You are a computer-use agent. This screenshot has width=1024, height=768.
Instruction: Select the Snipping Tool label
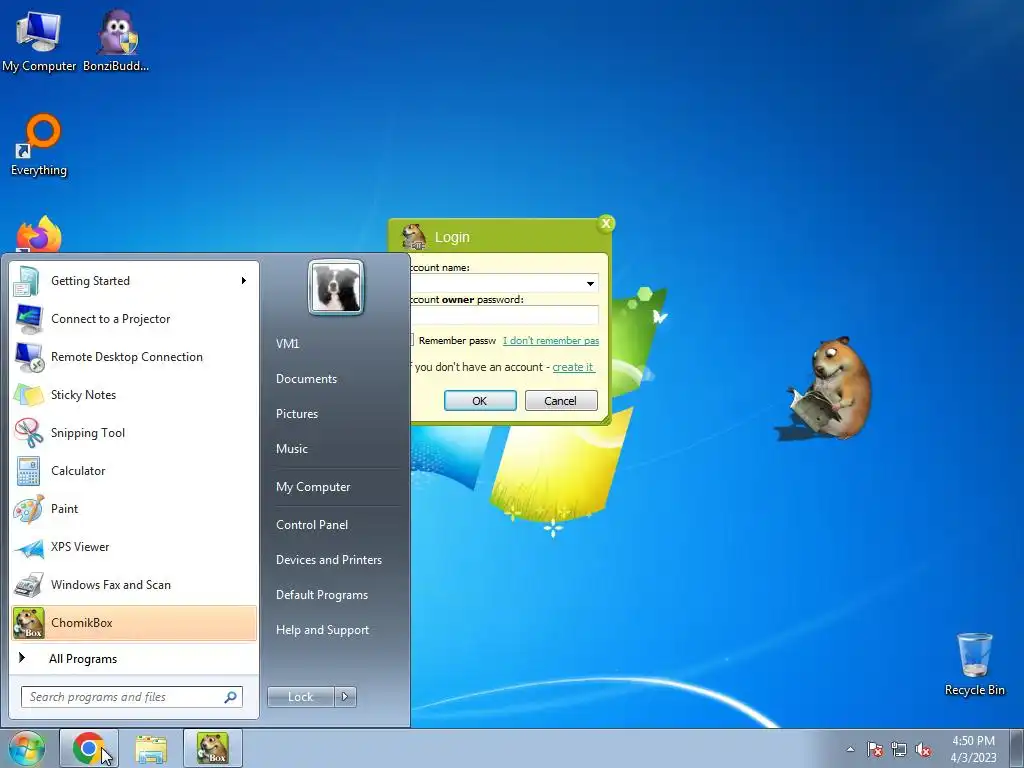tap(88, 432)
